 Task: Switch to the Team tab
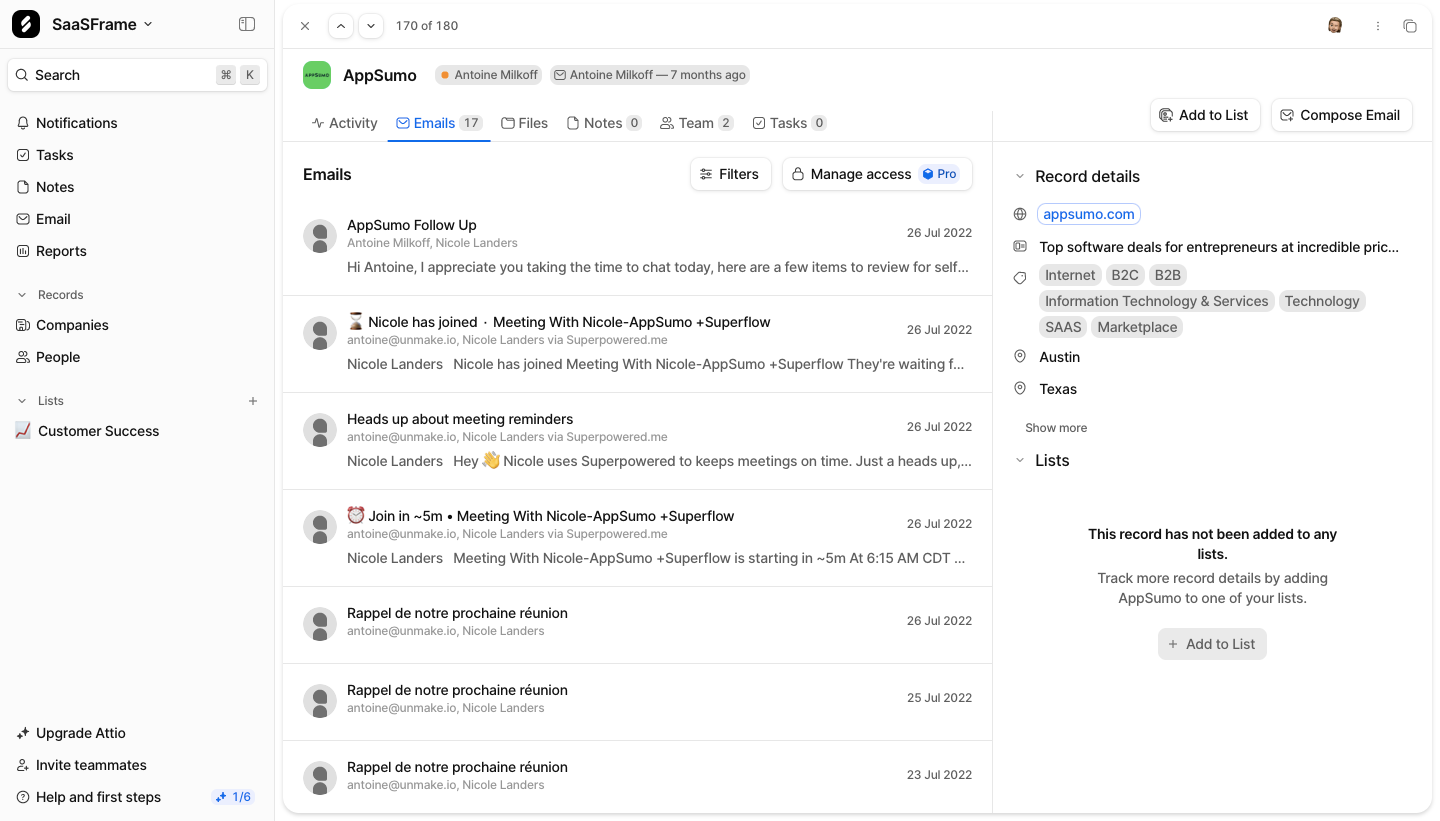[x=697, y=123]
